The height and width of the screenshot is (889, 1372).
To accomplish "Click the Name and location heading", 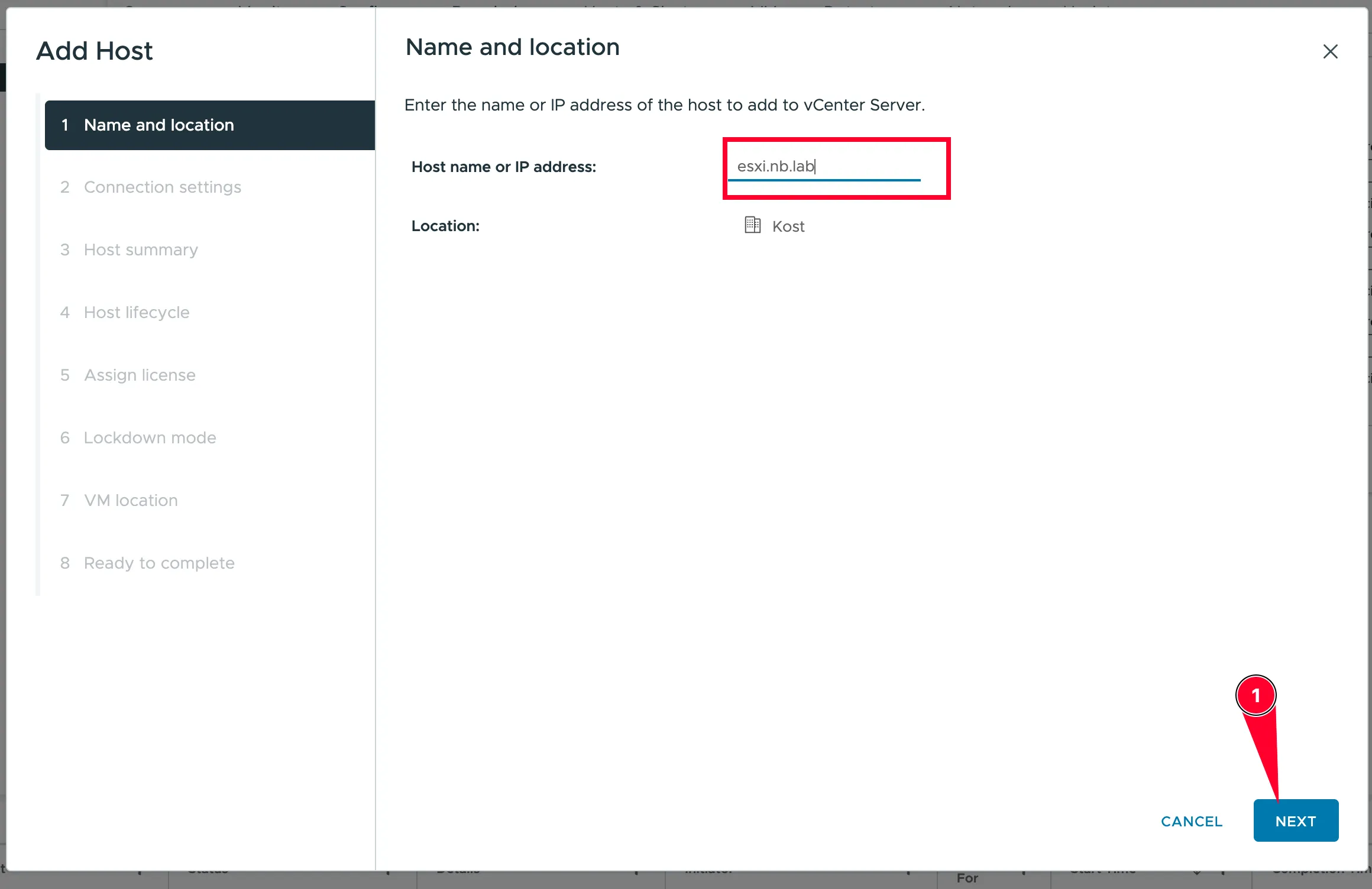I will point(513,47).
